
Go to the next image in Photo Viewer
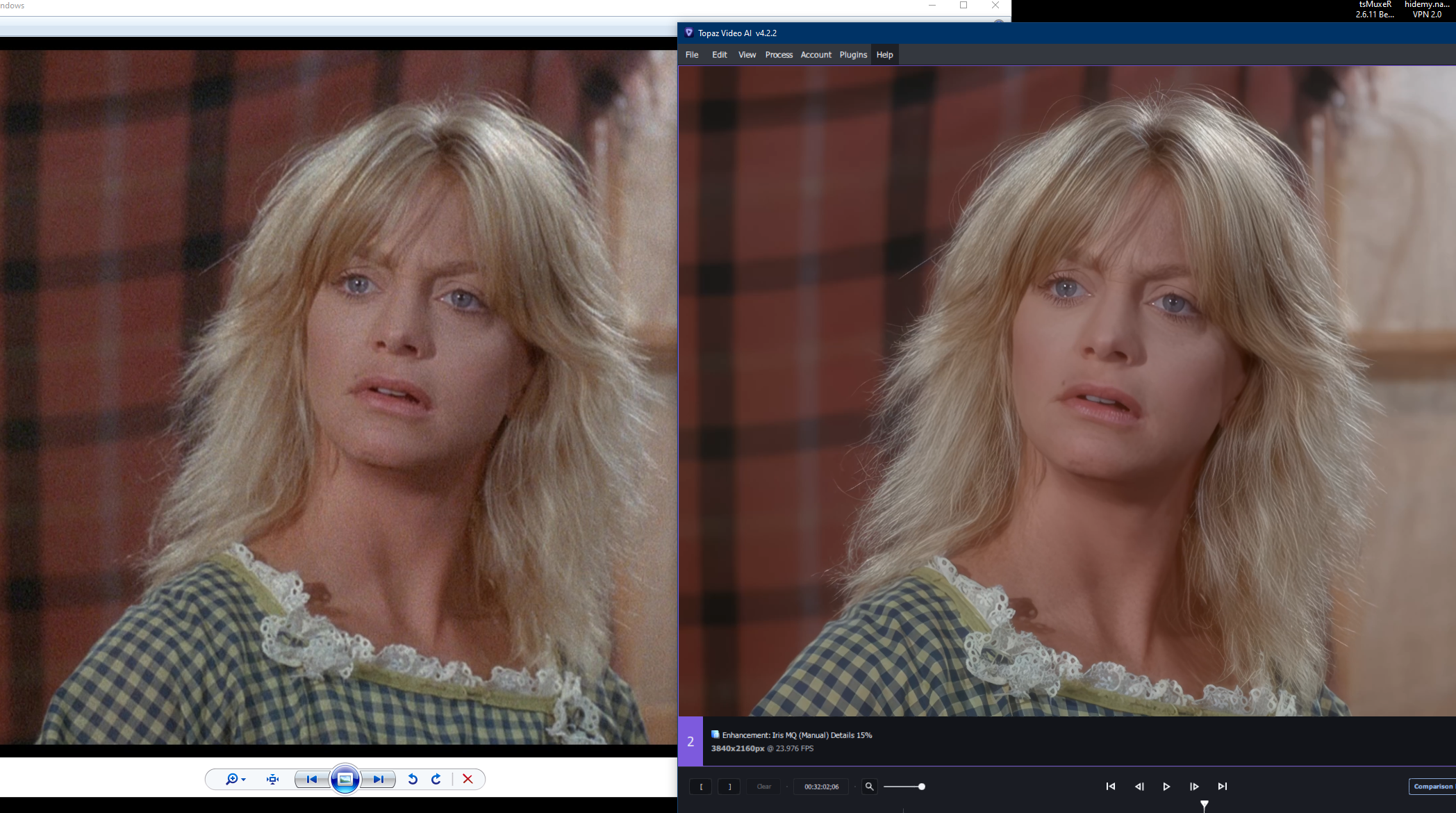pyautogui.click(x=379, y=780)
